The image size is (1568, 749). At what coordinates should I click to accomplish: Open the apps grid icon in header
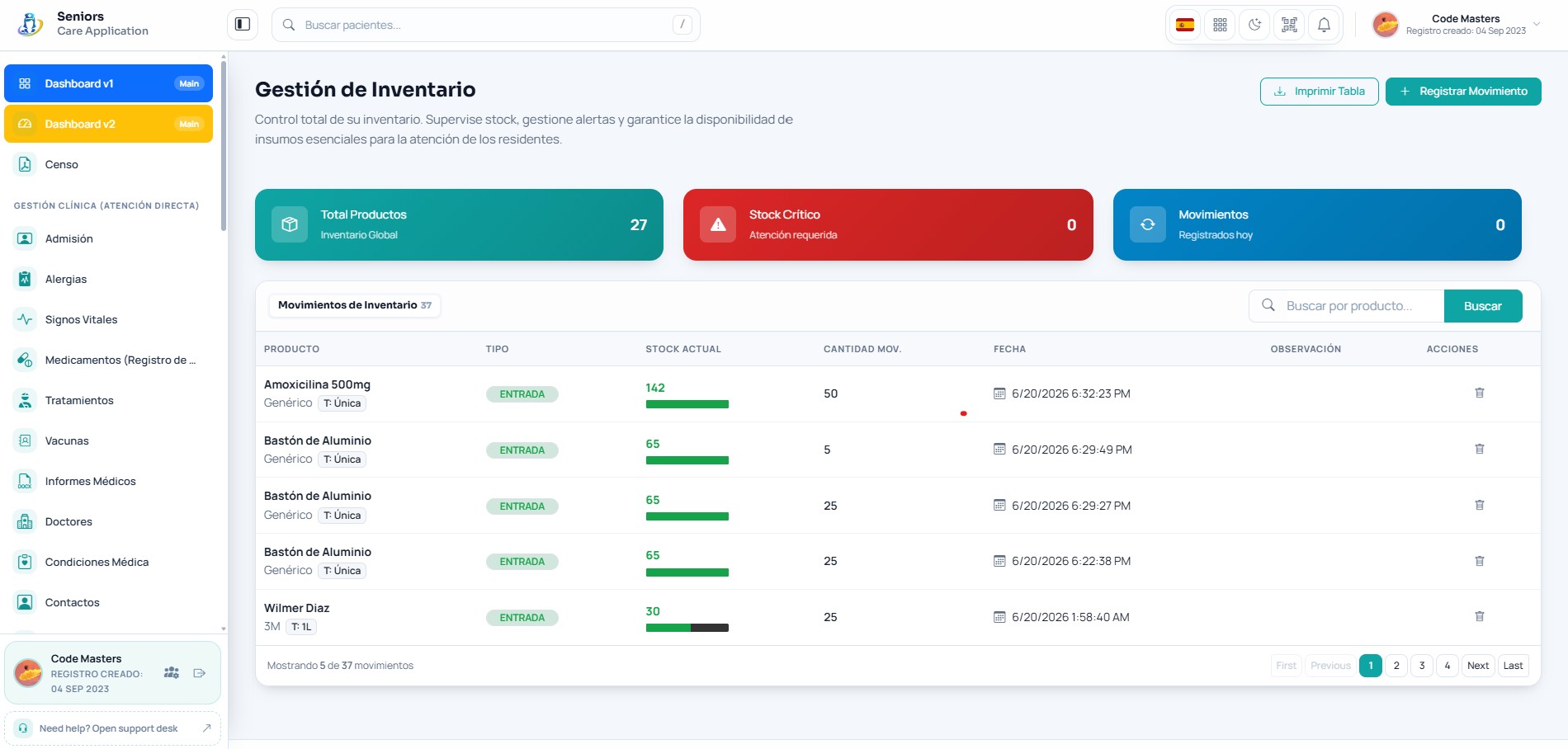pos(1220,25)
